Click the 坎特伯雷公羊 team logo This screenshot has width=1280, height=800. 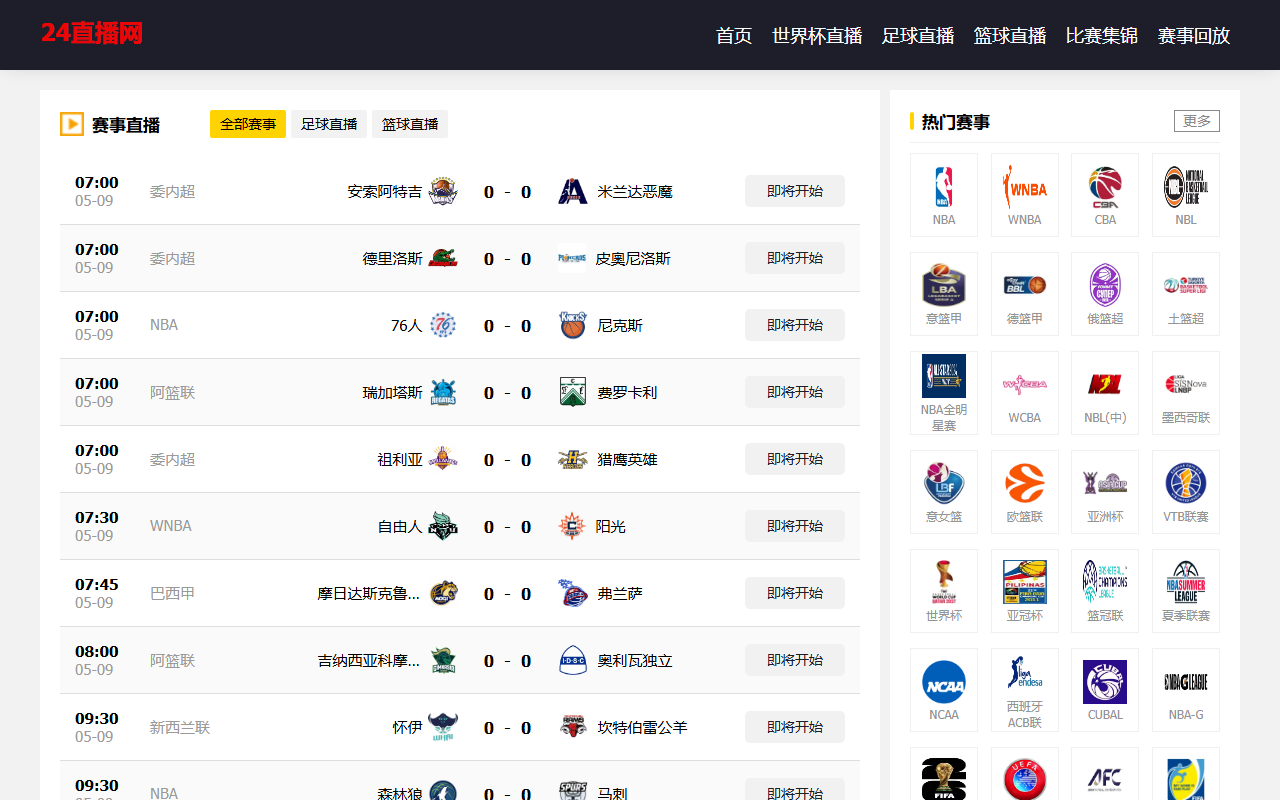click(573, 727)
